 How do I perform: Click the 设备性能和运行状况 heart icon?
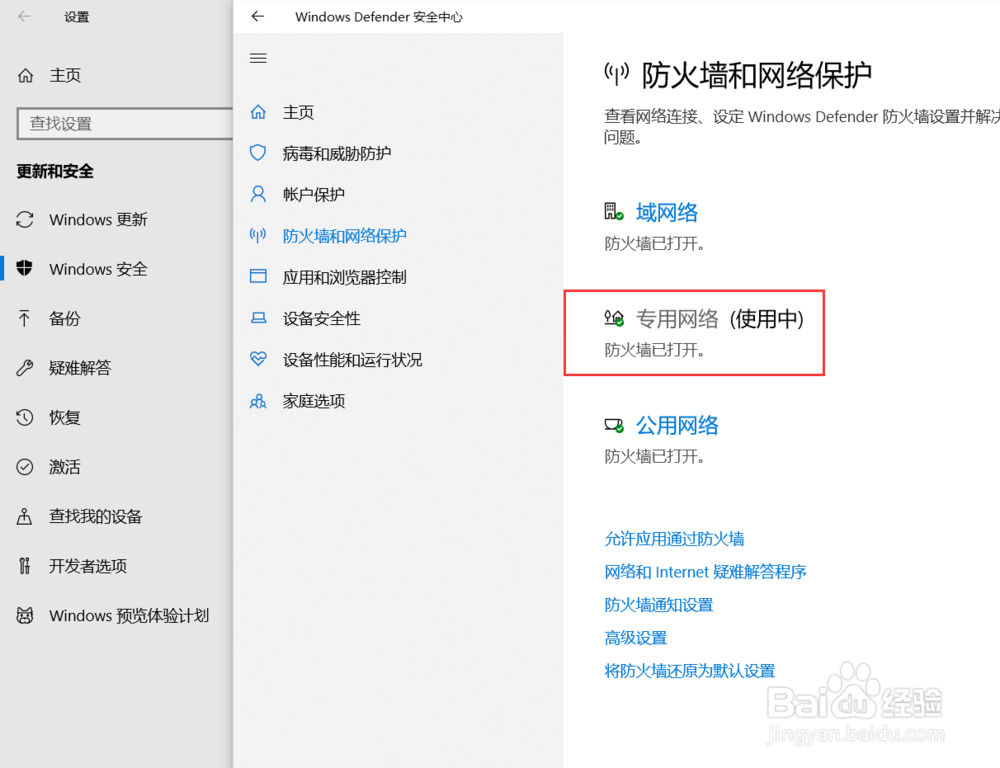click(x=258, y=358)
